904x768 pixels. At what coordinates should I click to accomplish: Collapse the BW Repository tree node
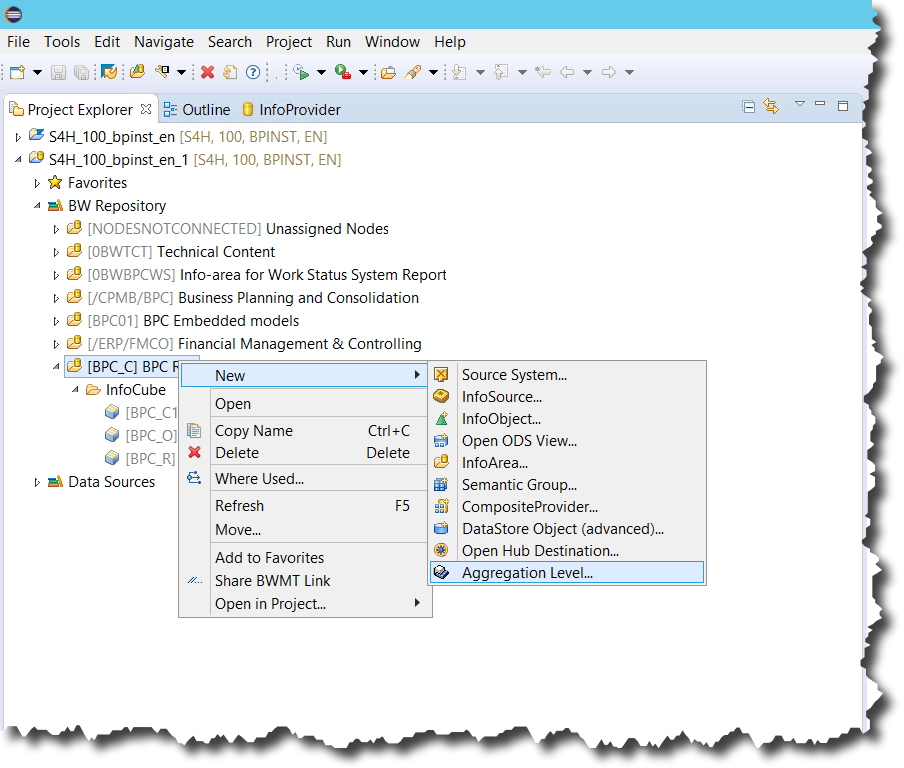[x=38, y=206]
